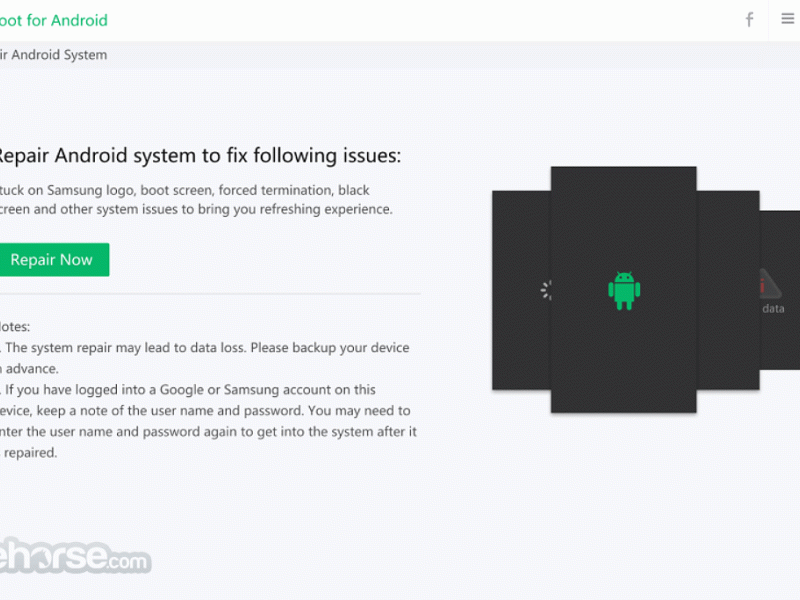800x600 pixels.
Task: Click the Google or Samsung account note
Action: click(x=208, y=421)
